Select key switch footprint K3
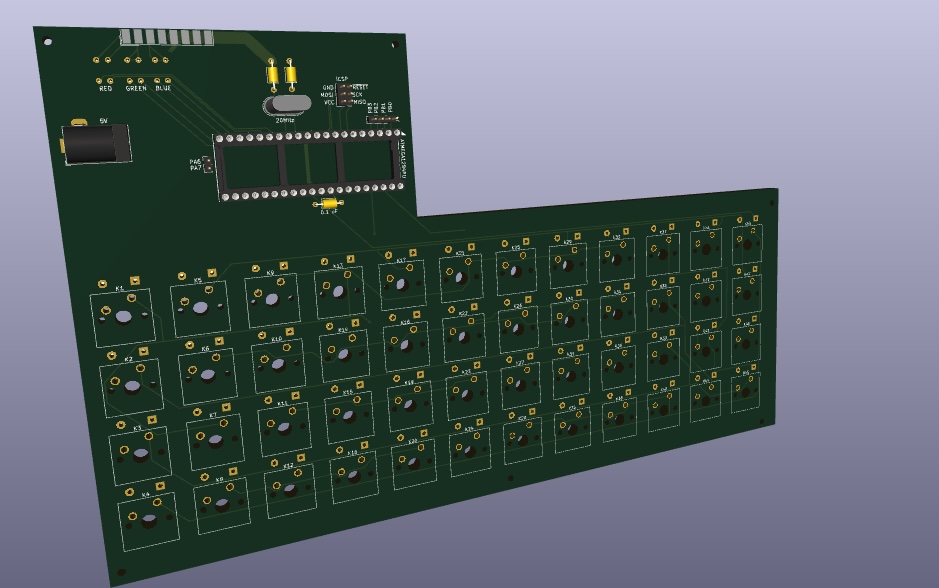 coord(140,454)
